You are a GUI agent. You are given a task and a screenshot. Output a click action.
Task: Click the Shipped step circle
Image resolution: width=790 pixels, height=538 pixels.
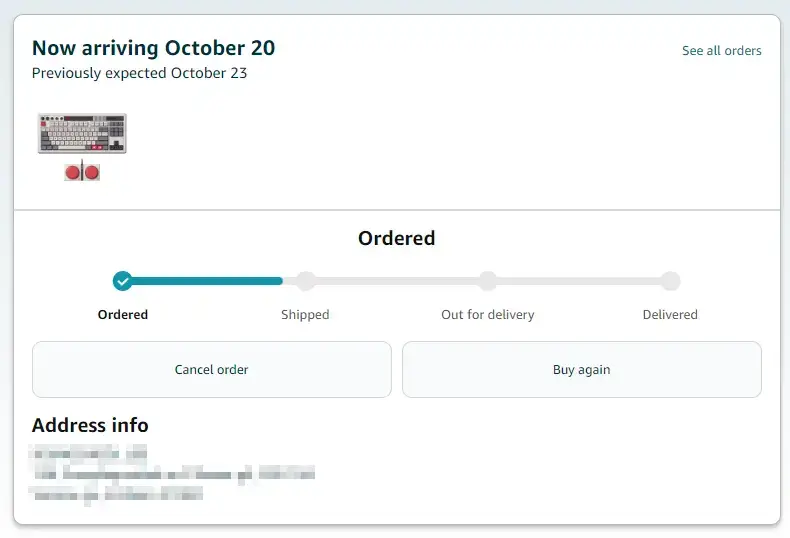pyautogui.click(x=306, y=281)
